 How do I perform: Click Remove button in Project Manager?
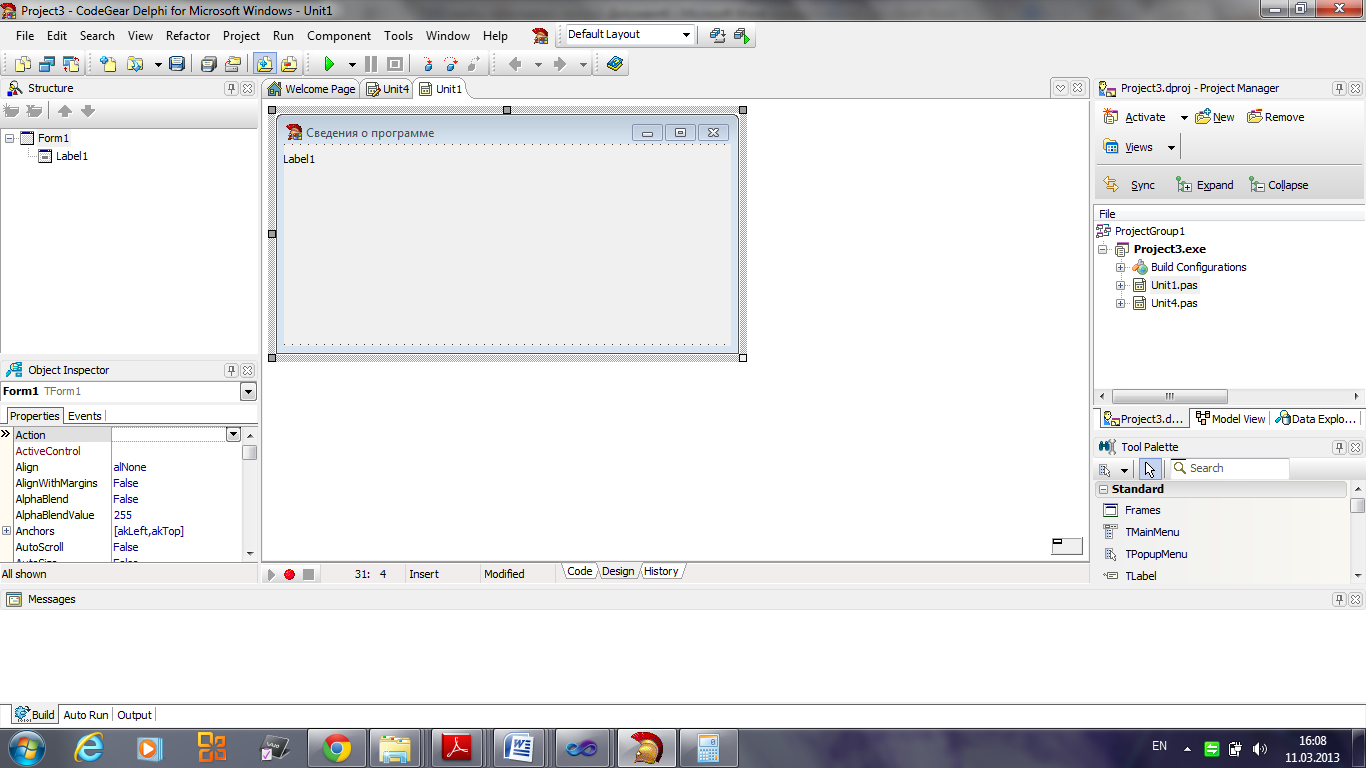tap(1276, 117)
